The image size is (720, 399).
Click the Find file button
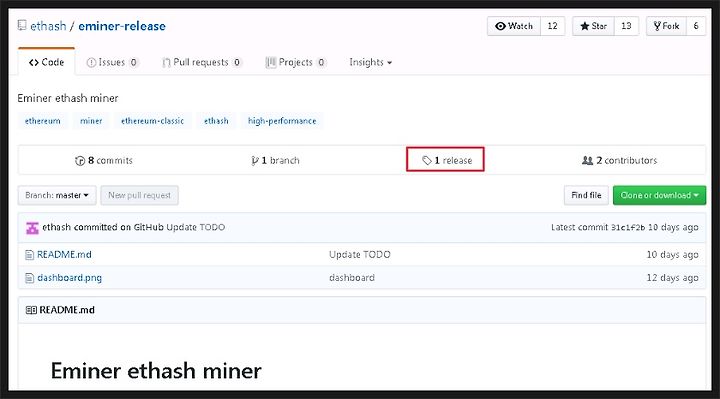tap(586, 195)
